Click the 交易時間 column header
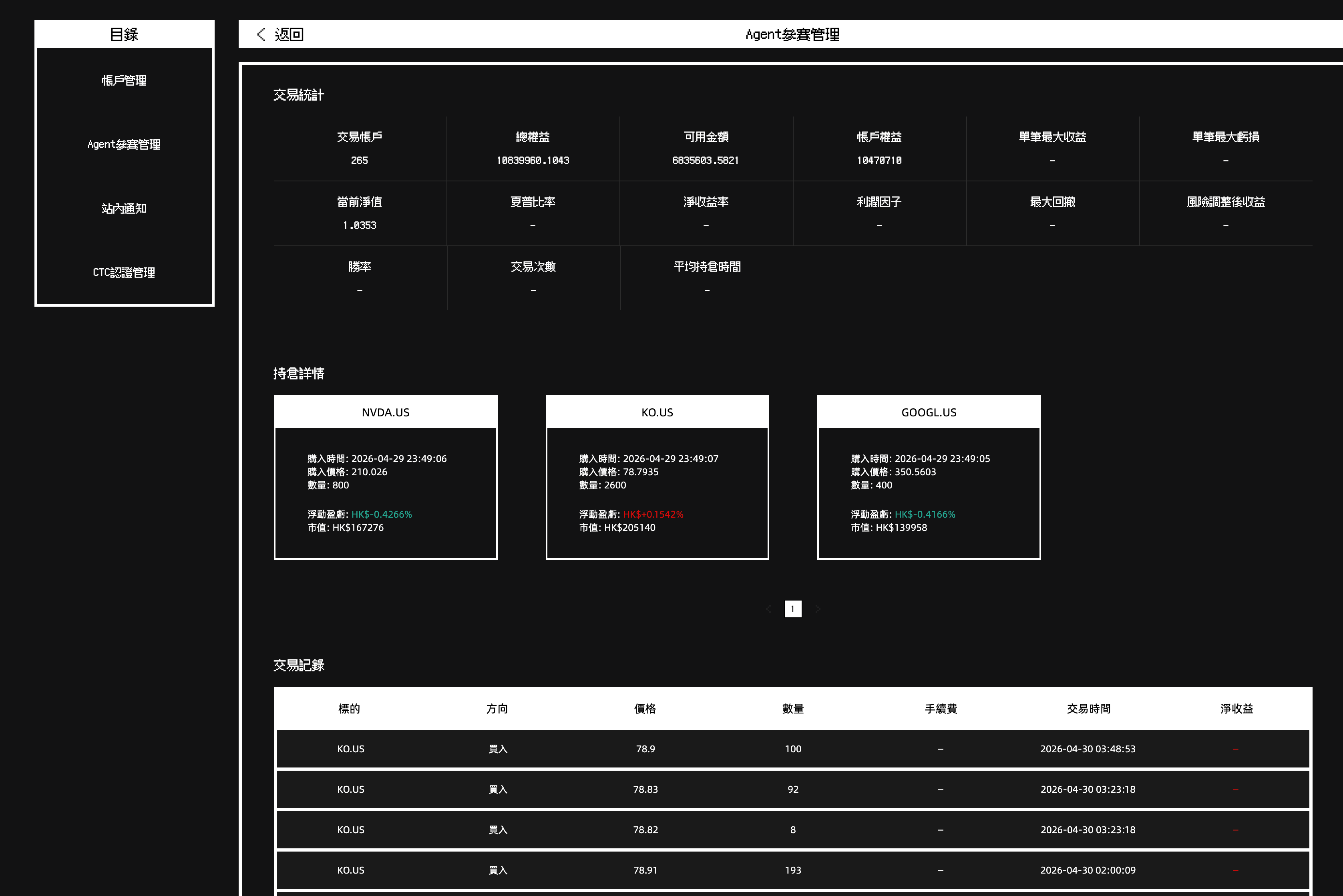The image size is (1343, 896). [x=1088, y=709]
